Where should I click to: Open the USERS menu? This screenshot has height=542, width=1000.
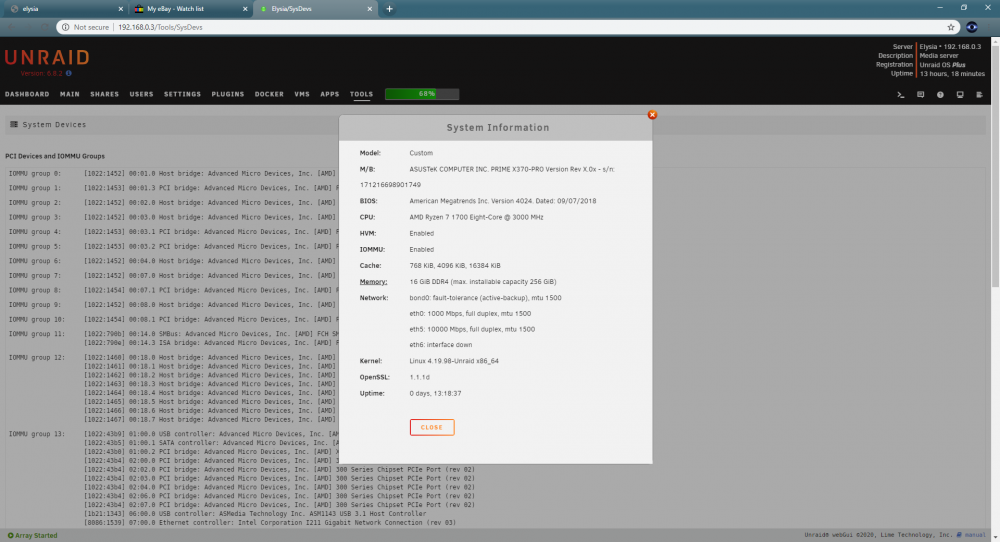pos(142,94)
